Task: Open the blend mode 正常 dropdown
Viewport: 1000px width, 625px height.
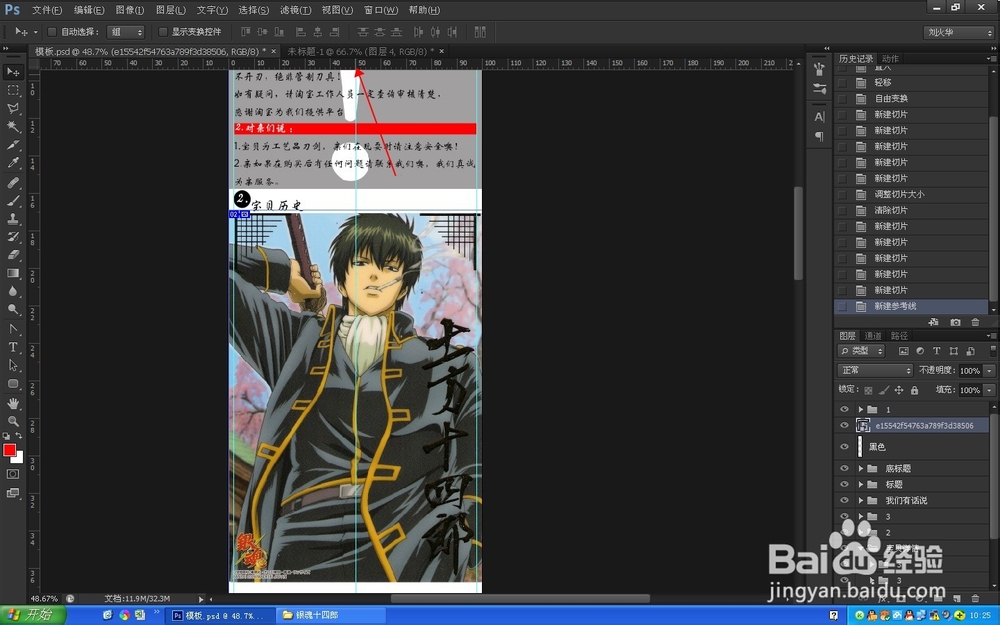Action: point(875,371)
